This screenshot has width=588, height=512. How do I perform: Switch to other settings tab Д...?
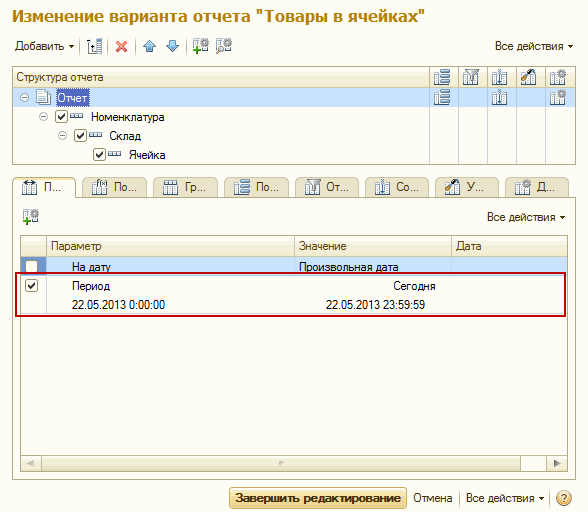pos(537,187)
